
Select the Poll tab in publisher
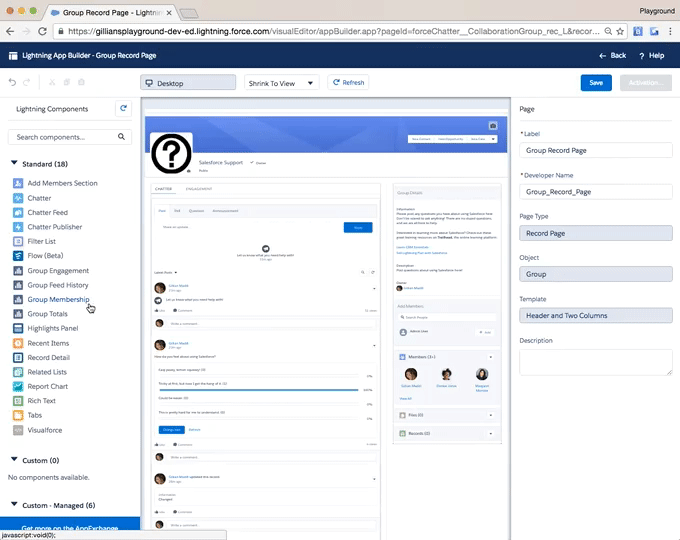pyautogui.click(x=177, y=211)
